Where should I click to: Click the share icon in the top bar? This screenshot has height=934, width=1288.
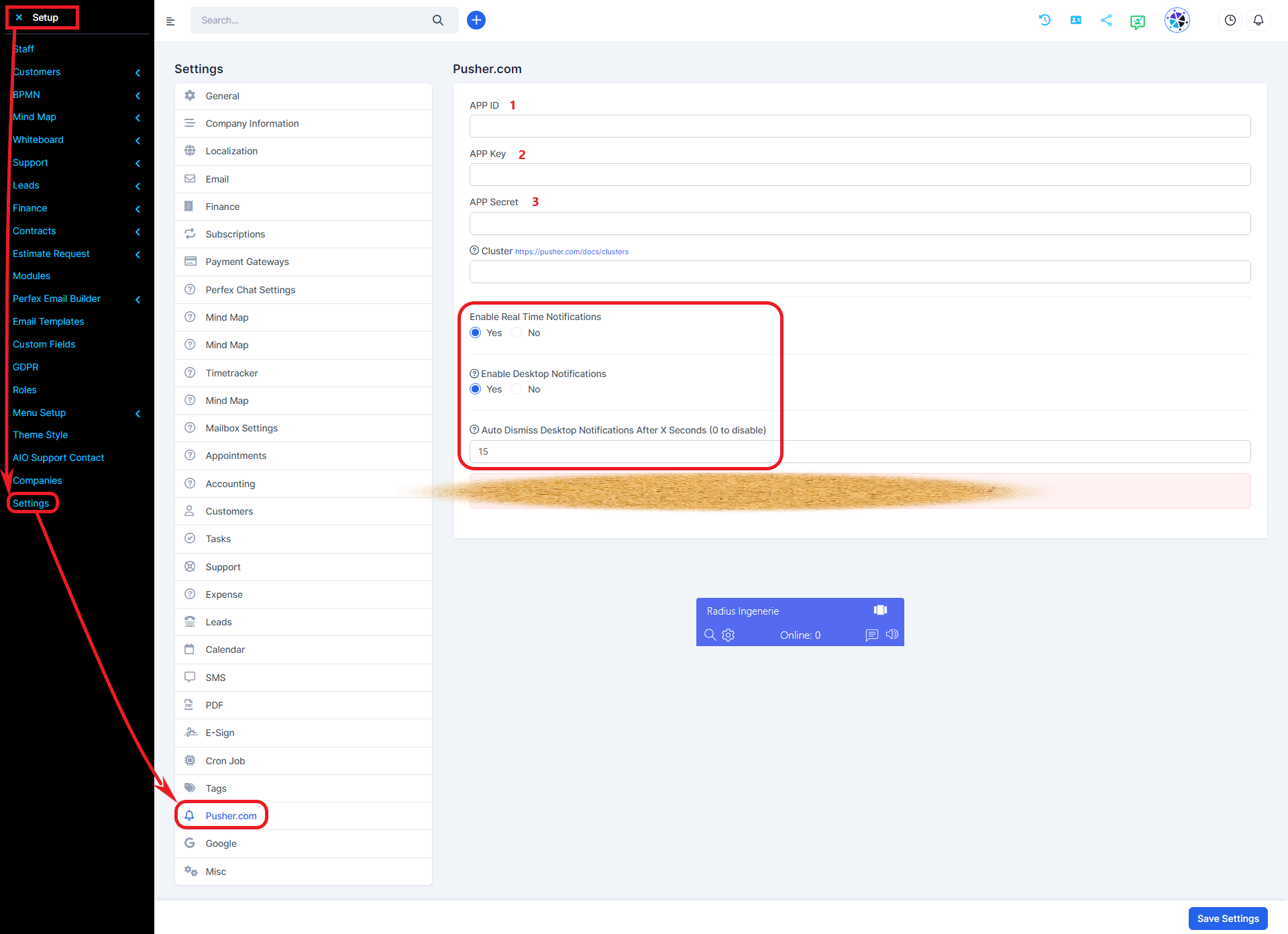click(1106, 20)
